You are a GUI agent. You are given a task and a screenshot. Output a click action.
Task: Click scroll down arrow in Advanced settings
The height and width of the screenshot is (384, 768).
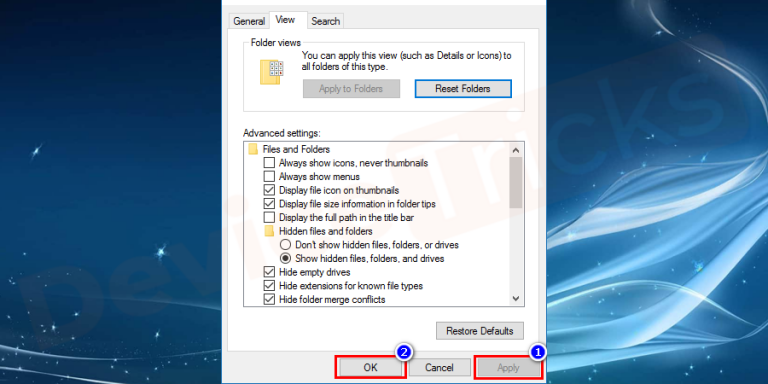click(516, 298)
